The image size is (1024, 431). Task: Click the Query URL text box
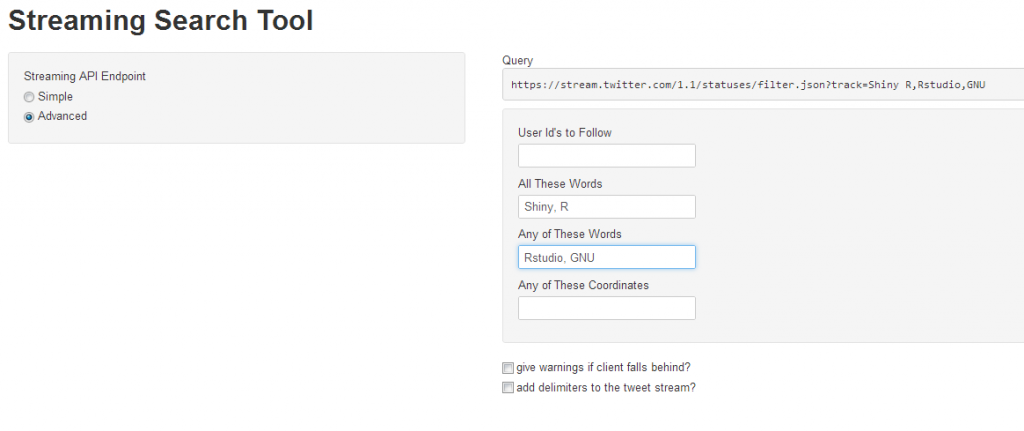point(762,85)
